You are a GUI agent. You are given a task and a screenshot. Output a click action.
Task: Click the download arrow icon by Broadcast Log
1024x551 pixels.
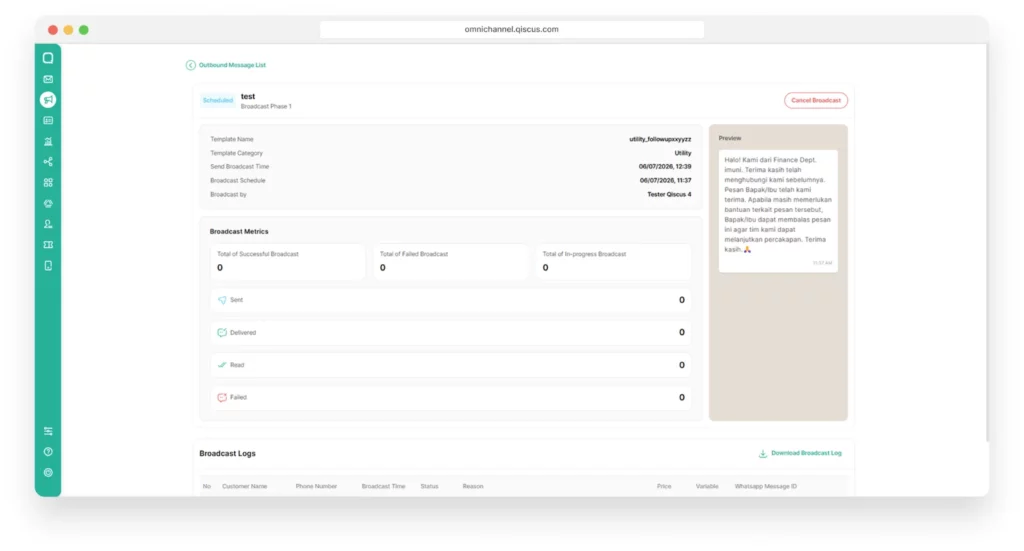pos(763,453)
